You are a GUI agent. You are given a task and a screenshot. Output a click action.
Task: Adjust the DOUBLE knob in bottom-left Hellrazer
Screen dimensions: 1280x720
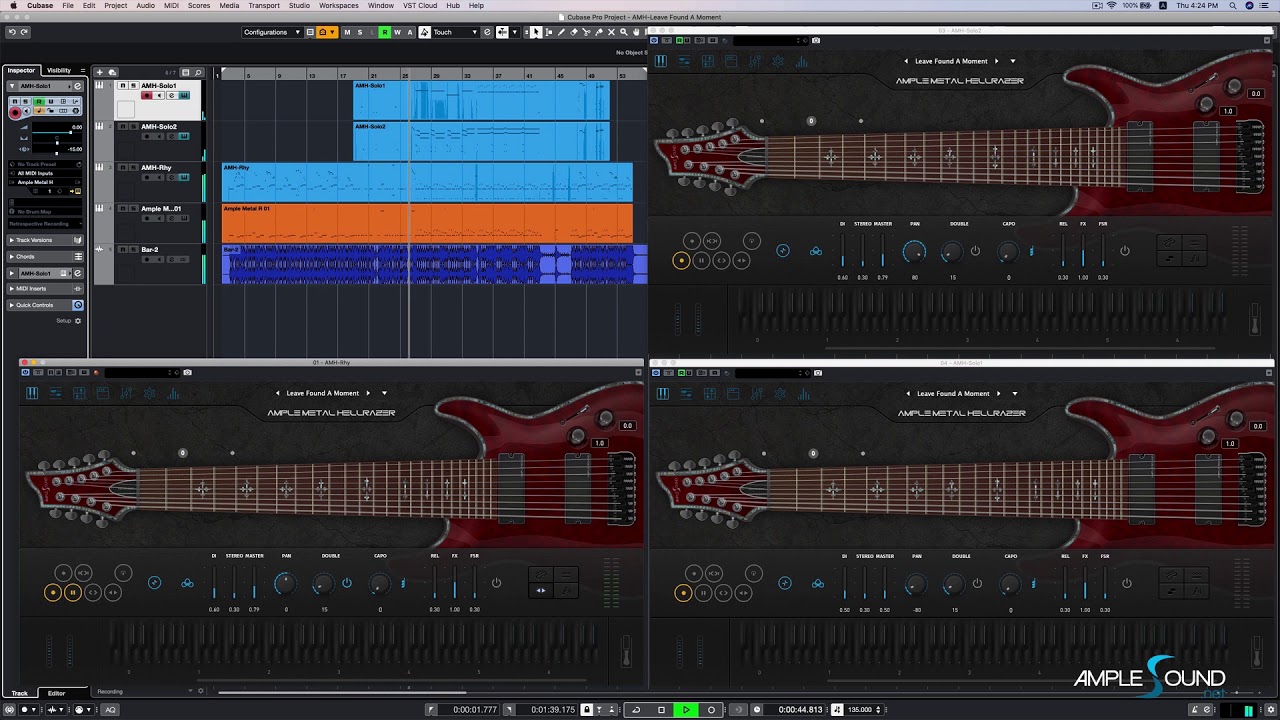click(x=323, y=584)
